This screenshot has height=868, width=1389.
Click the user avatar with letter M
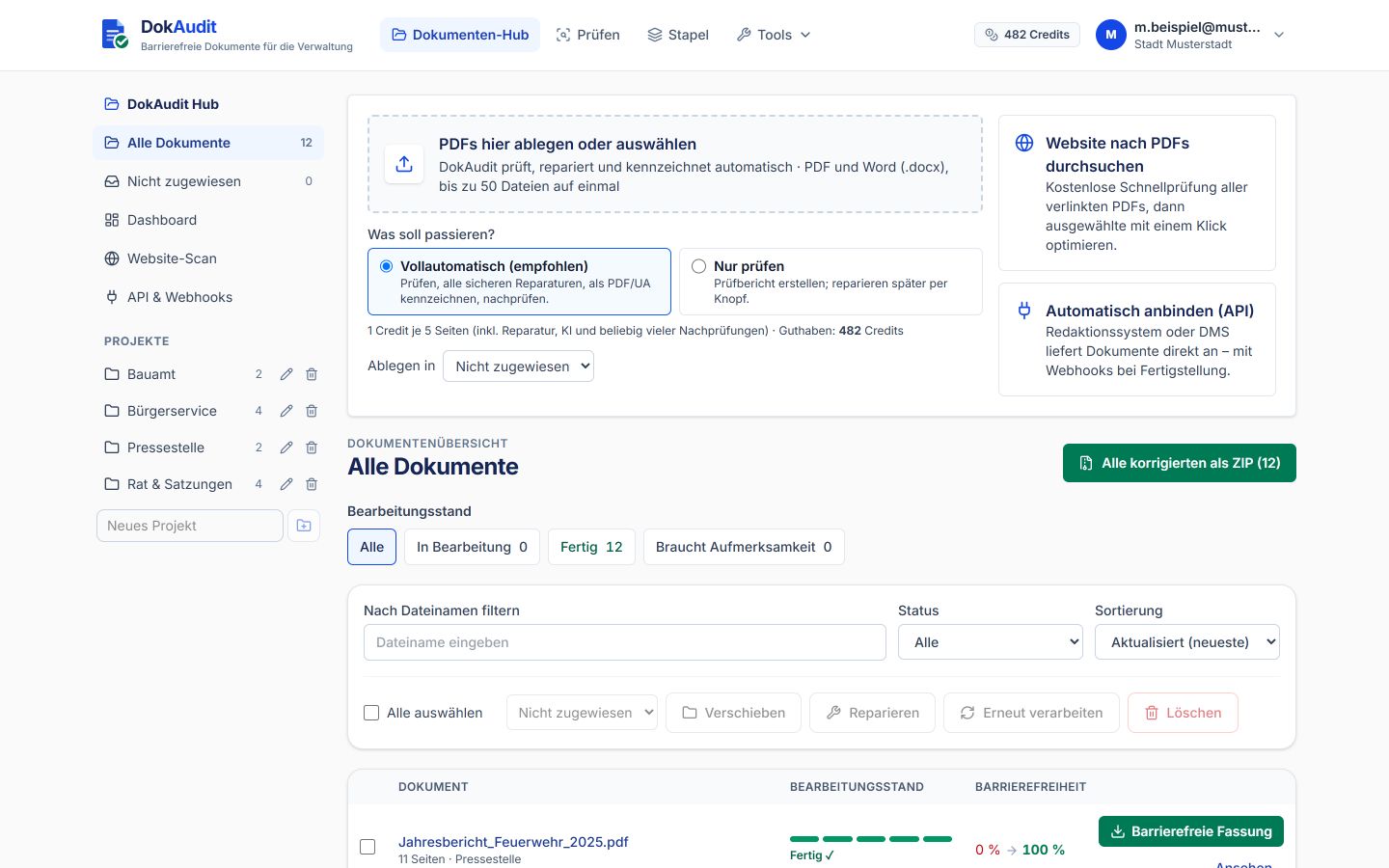[x=1111, y=35]
